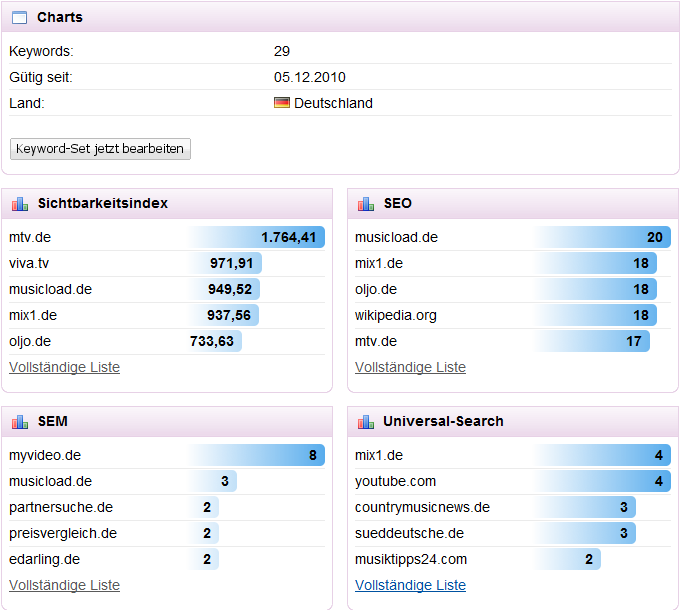Click the German flag icon next to Deutschland
684x610 pixels.
pos(282,103)
